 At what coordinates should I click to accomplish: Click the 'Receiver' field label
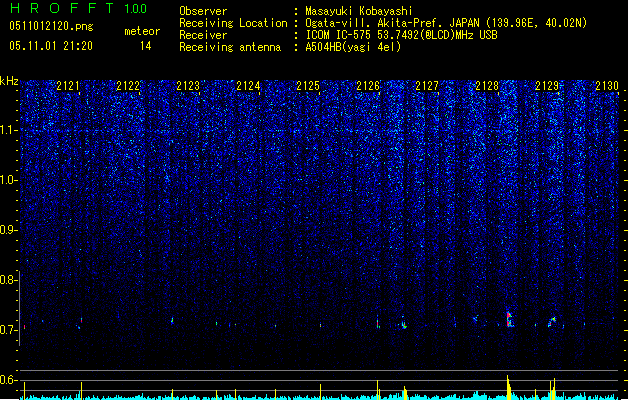[203, 35]
